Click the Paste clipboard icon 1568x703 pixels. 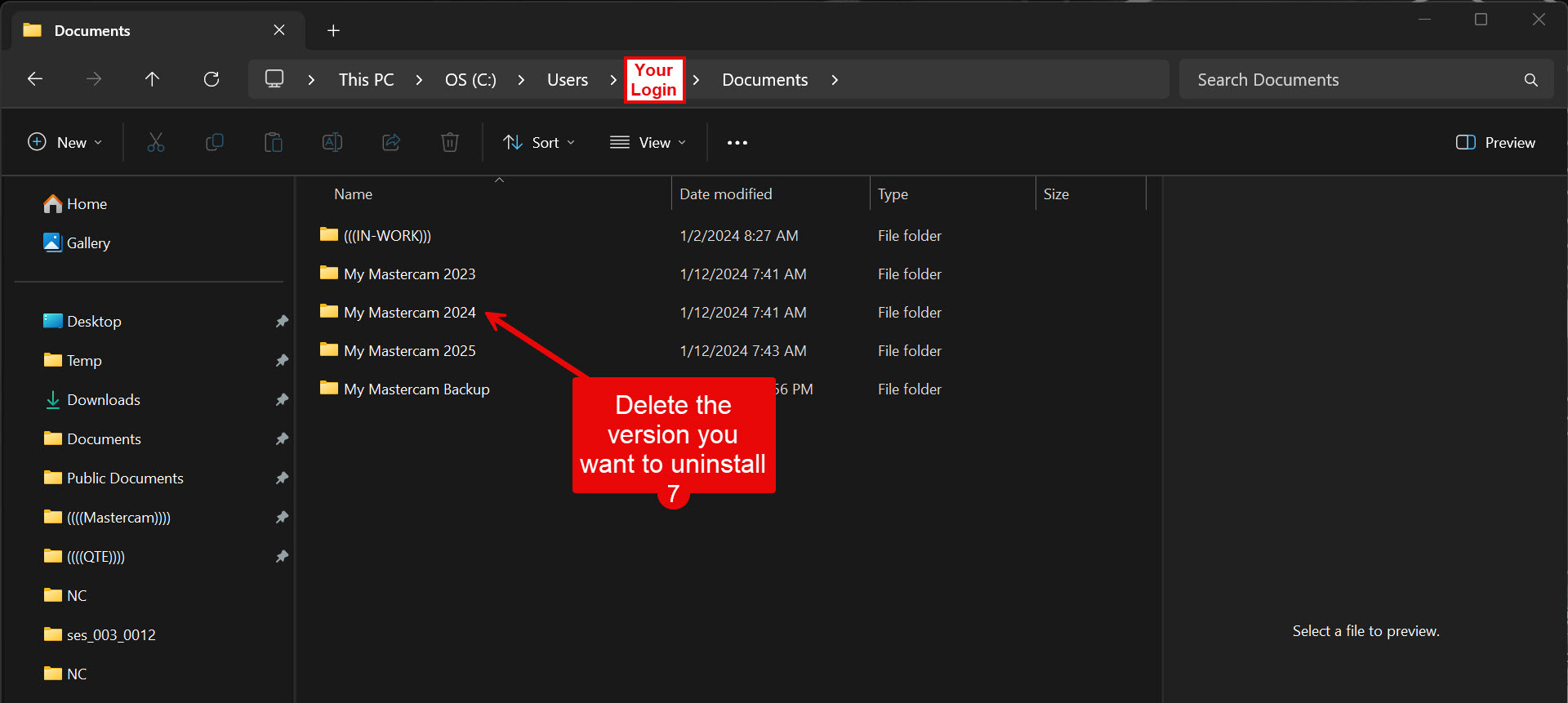coord(274,143)
